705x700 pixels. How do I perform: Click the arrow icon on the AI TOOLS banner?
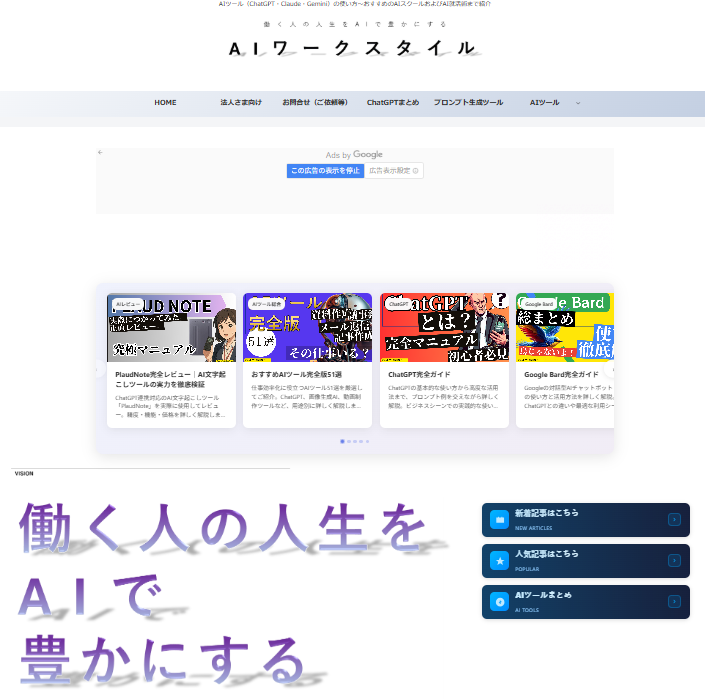(x=674, y=602)
